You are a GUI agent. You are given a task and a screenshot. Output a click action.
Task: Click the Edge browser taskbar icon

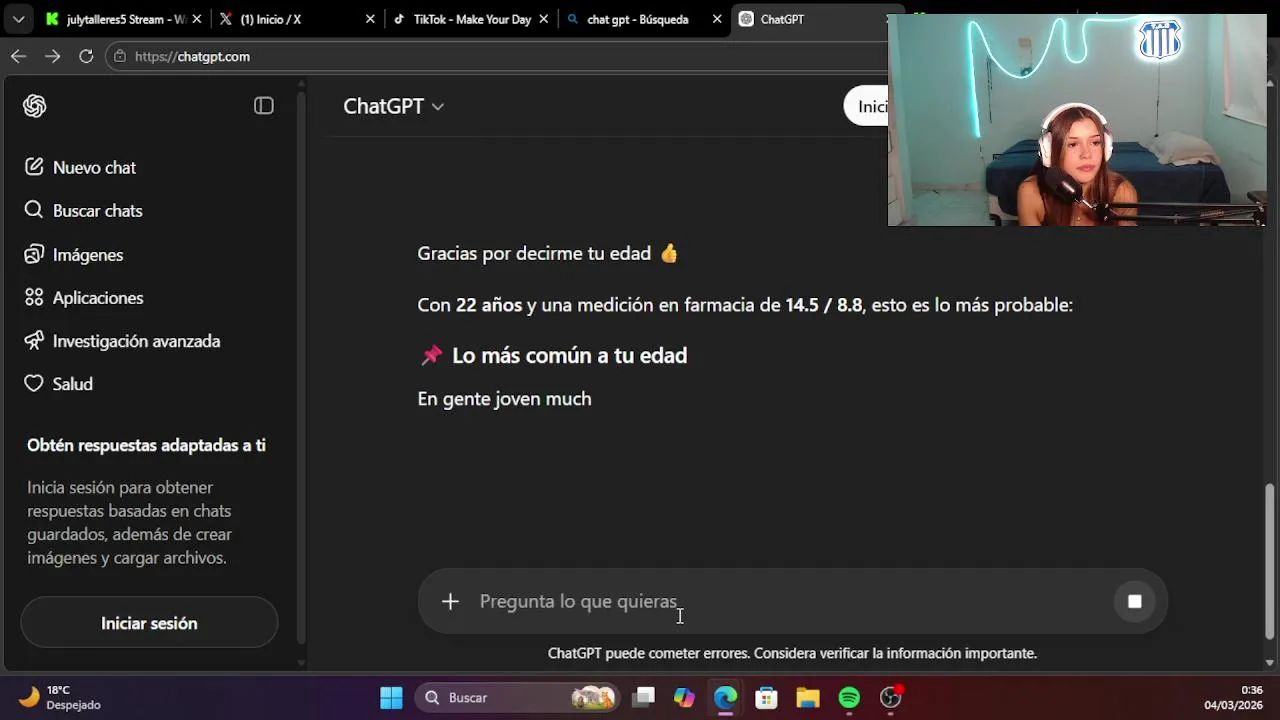point(725,697)
